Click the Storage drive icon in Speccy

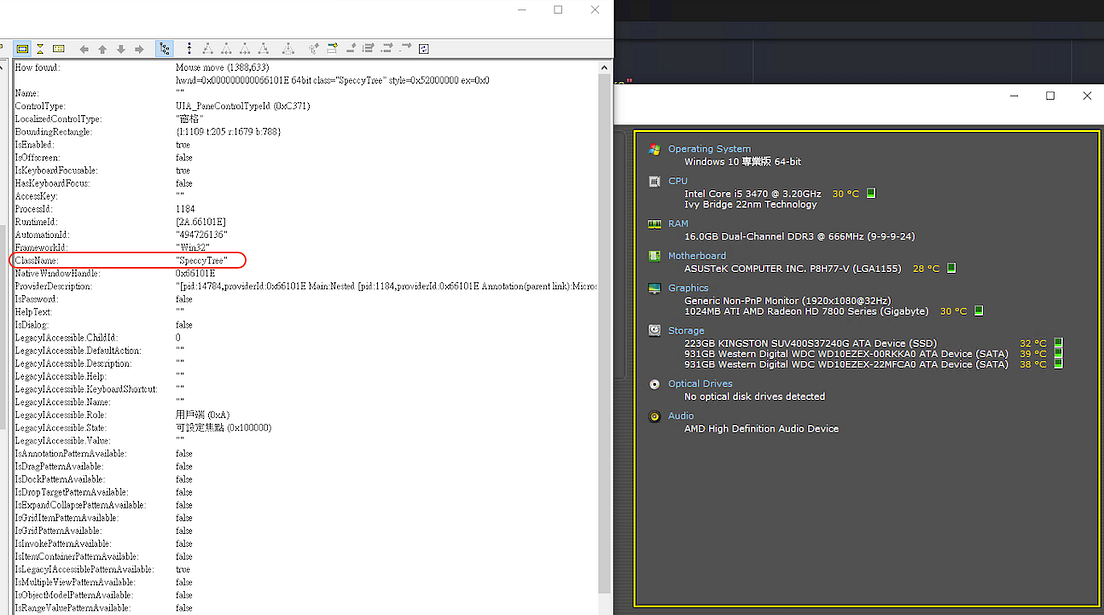pyautogui.click(x=654, y=330)
